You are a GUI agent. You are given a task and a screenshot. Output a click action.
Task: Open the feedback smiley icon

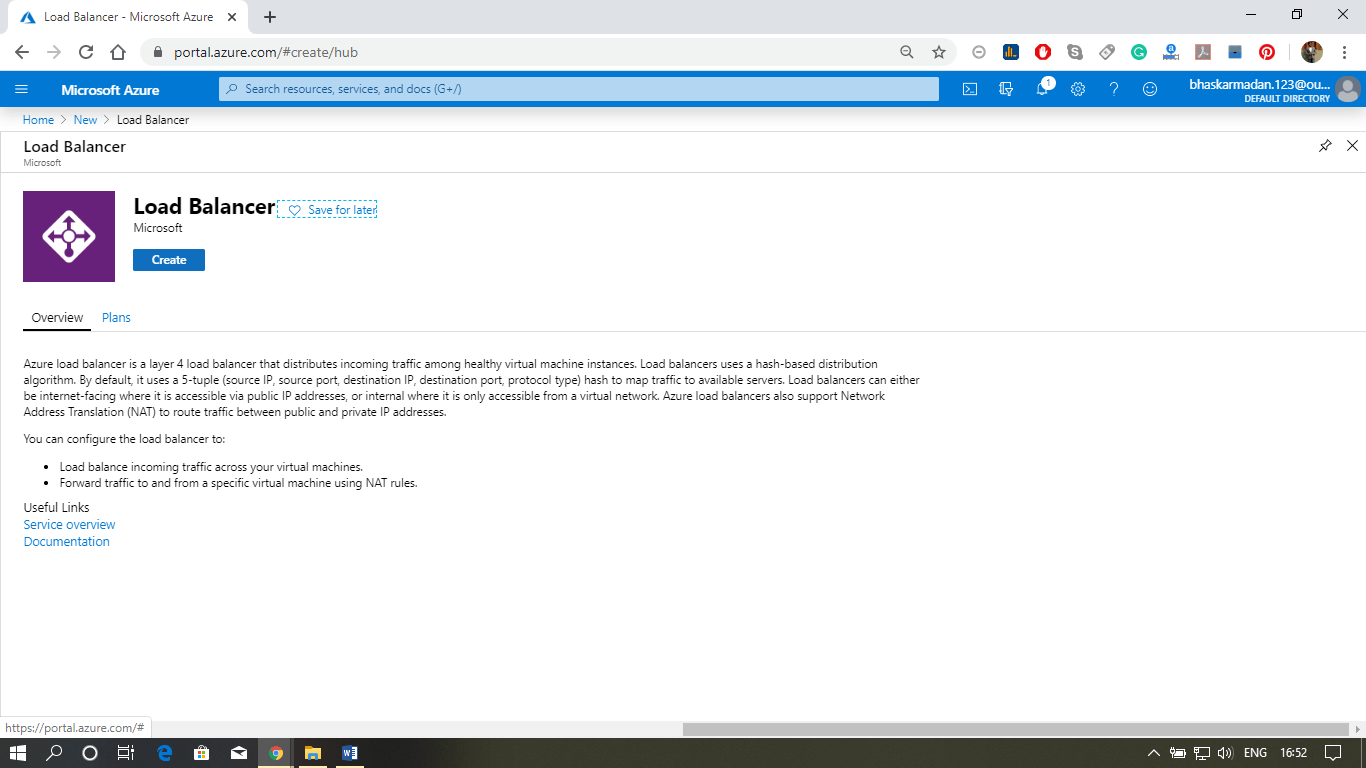pyautogui.click(x=1150, y=89)
